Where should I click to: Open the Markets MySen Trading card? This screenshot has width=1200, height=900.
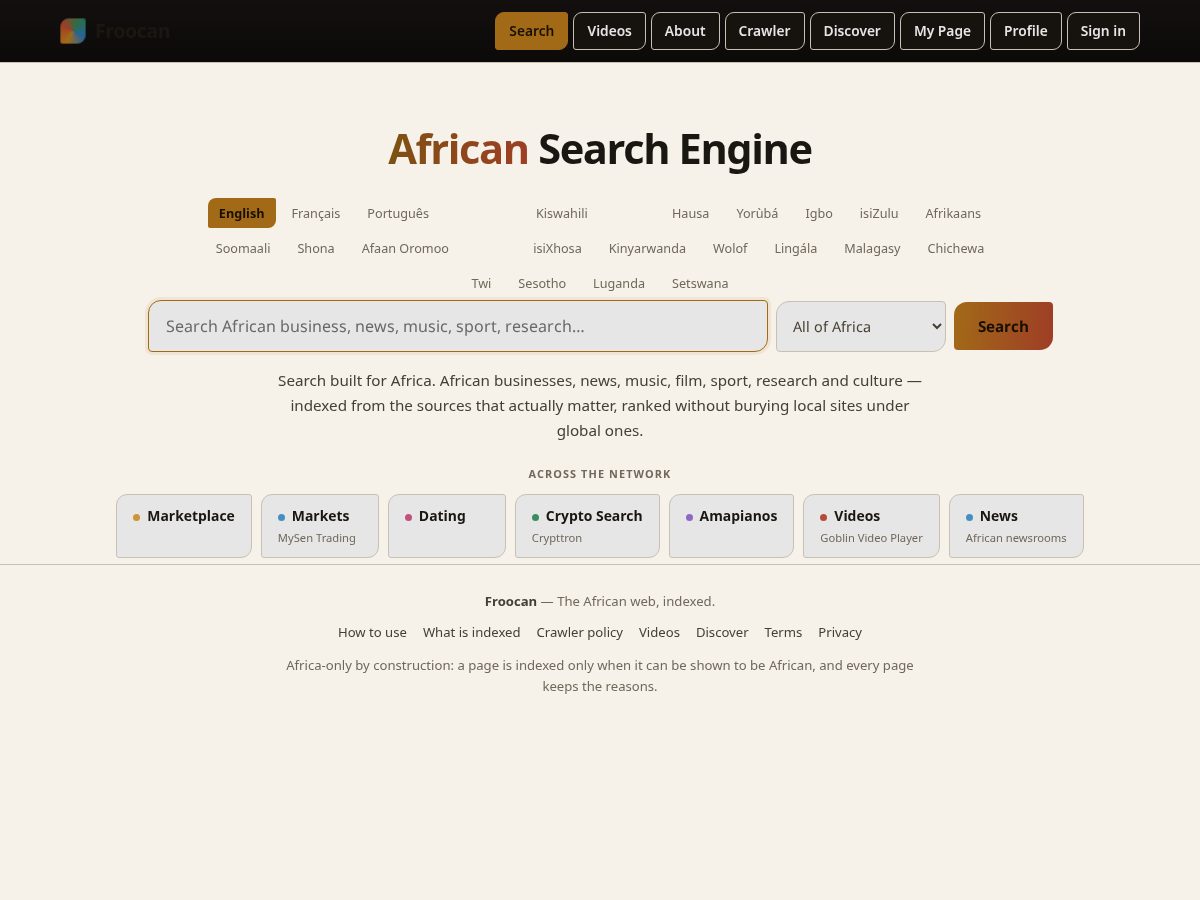point(320,526)
